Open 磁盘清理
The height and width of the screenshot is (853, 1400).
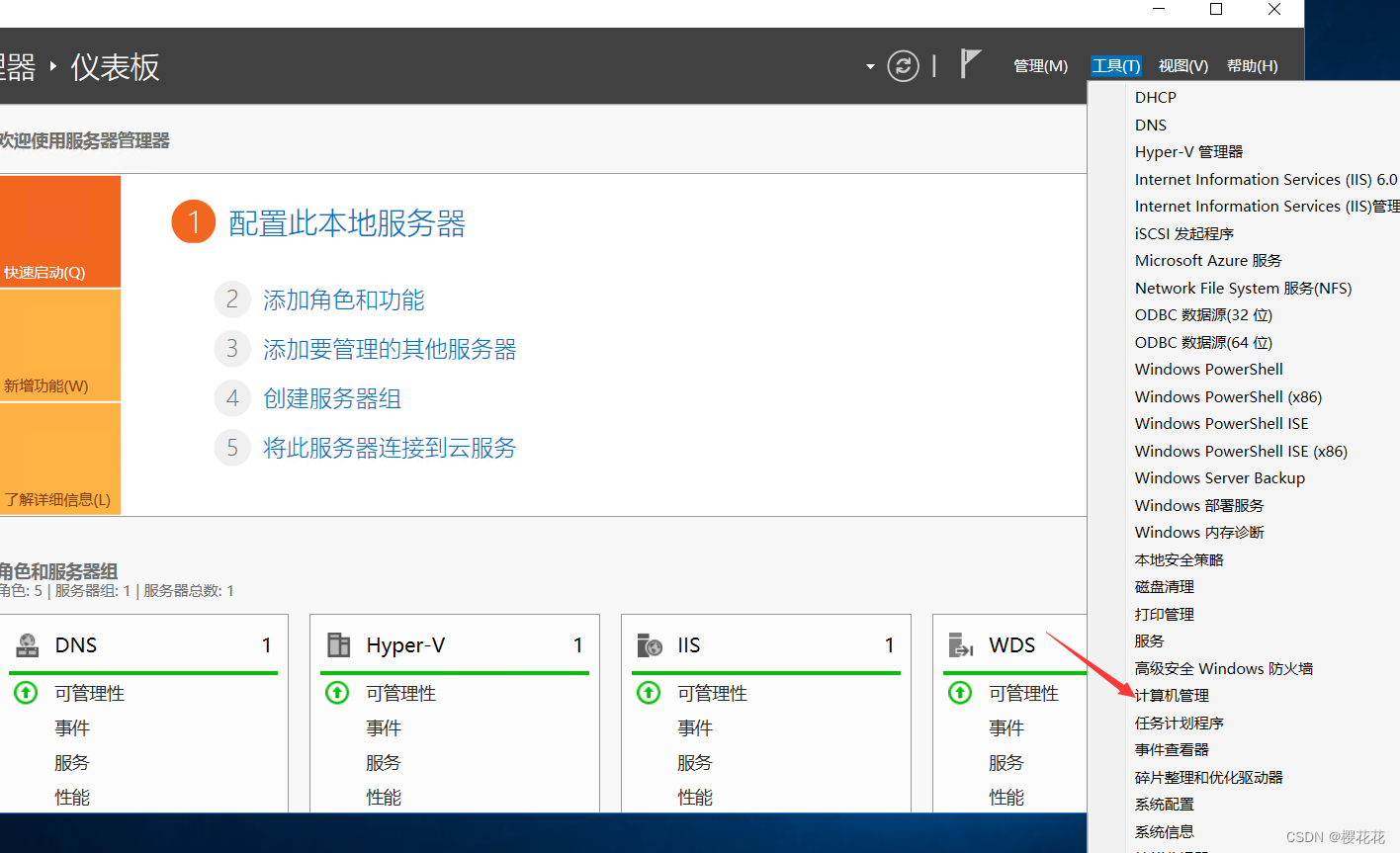click(1165, 587)
